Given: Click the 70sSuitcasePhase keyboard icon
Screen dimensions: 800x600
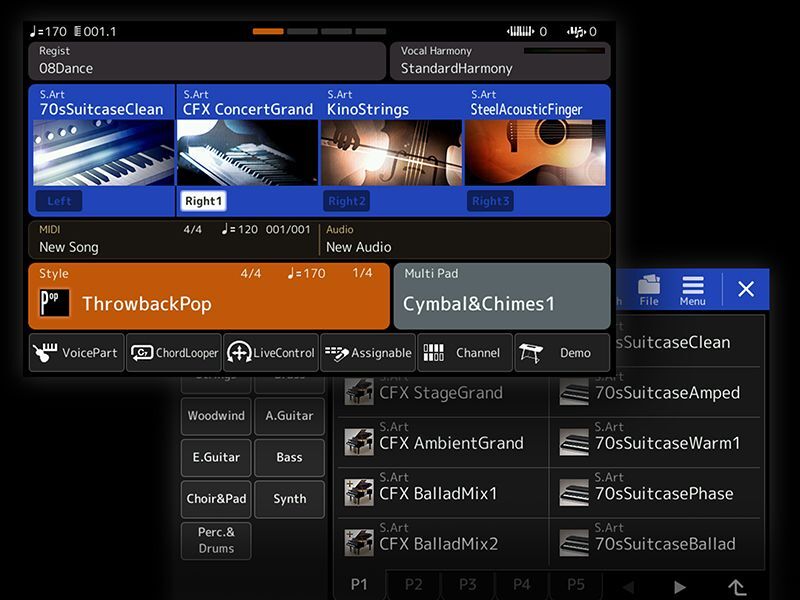Looking at the screenshot, I should [574, 492].
